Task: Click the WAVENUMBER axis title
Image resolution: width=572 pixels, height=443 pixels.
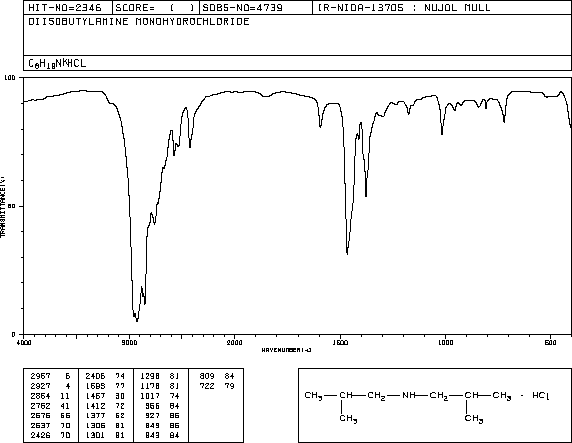Action: [286, 350]
